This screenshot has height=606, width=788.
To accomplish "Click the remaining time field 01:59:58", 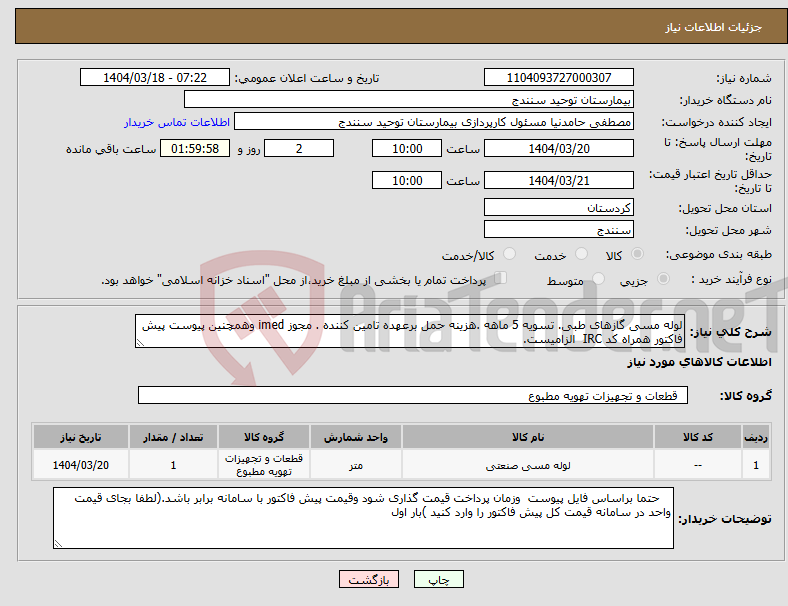I will 195,148.
